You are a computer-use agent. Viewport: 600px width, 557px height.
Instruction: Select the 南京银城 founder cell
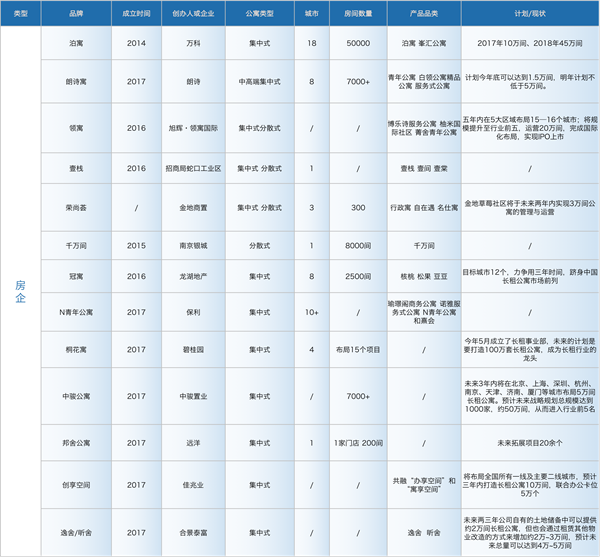click(199, 245)
